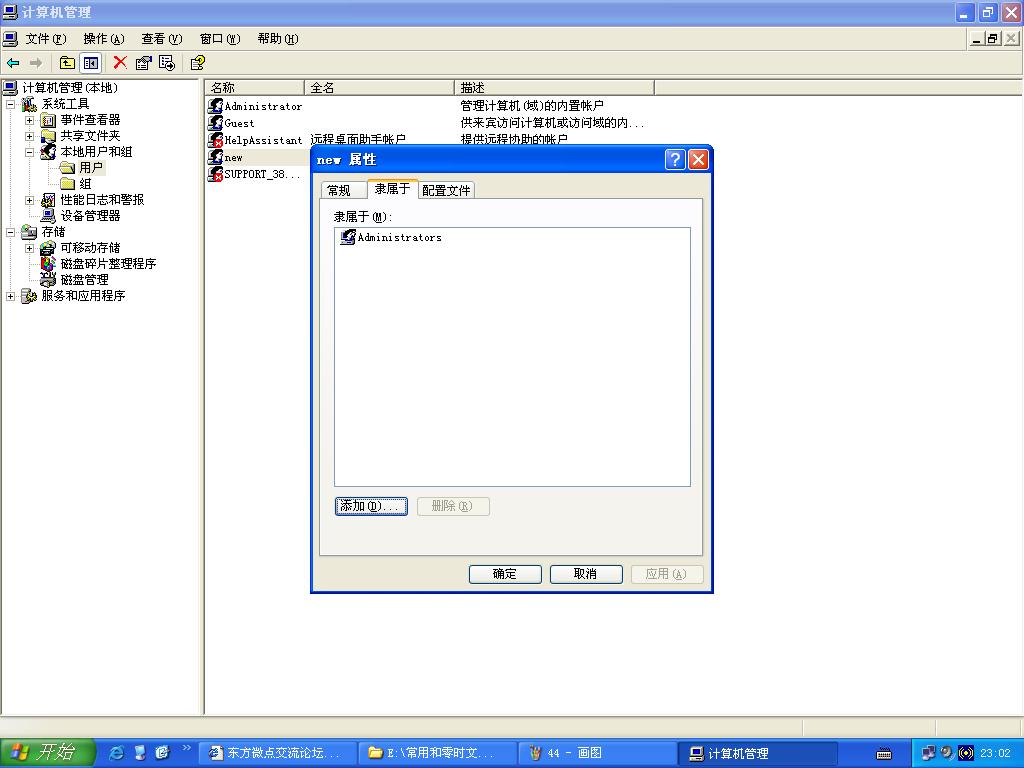The image size is (1024, 768).
Task: Expand the 事件查看器 tree node
Action: 30,120
